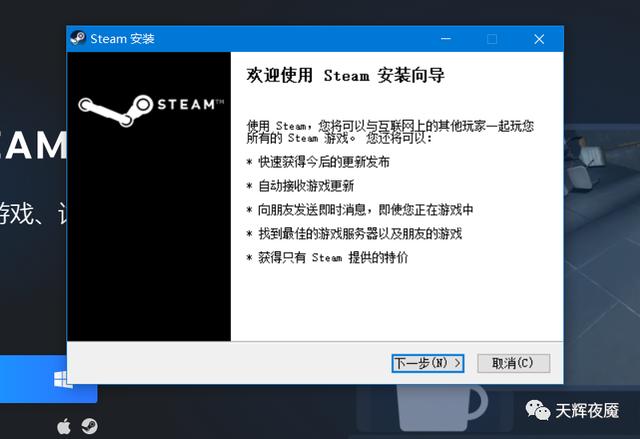Click the Windows logo on the blue download button behind

63,379
